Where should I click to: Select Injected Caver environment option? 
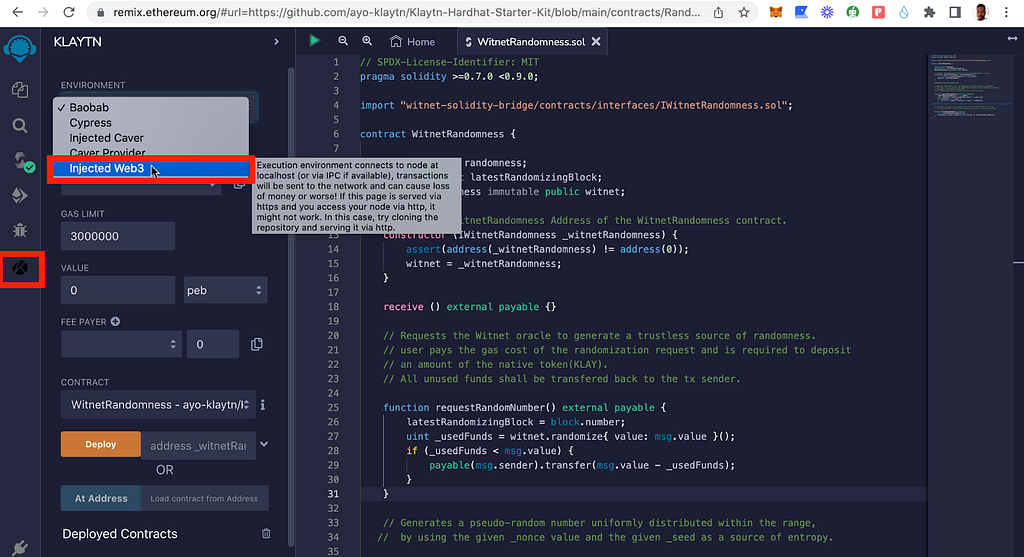(151, 138)
